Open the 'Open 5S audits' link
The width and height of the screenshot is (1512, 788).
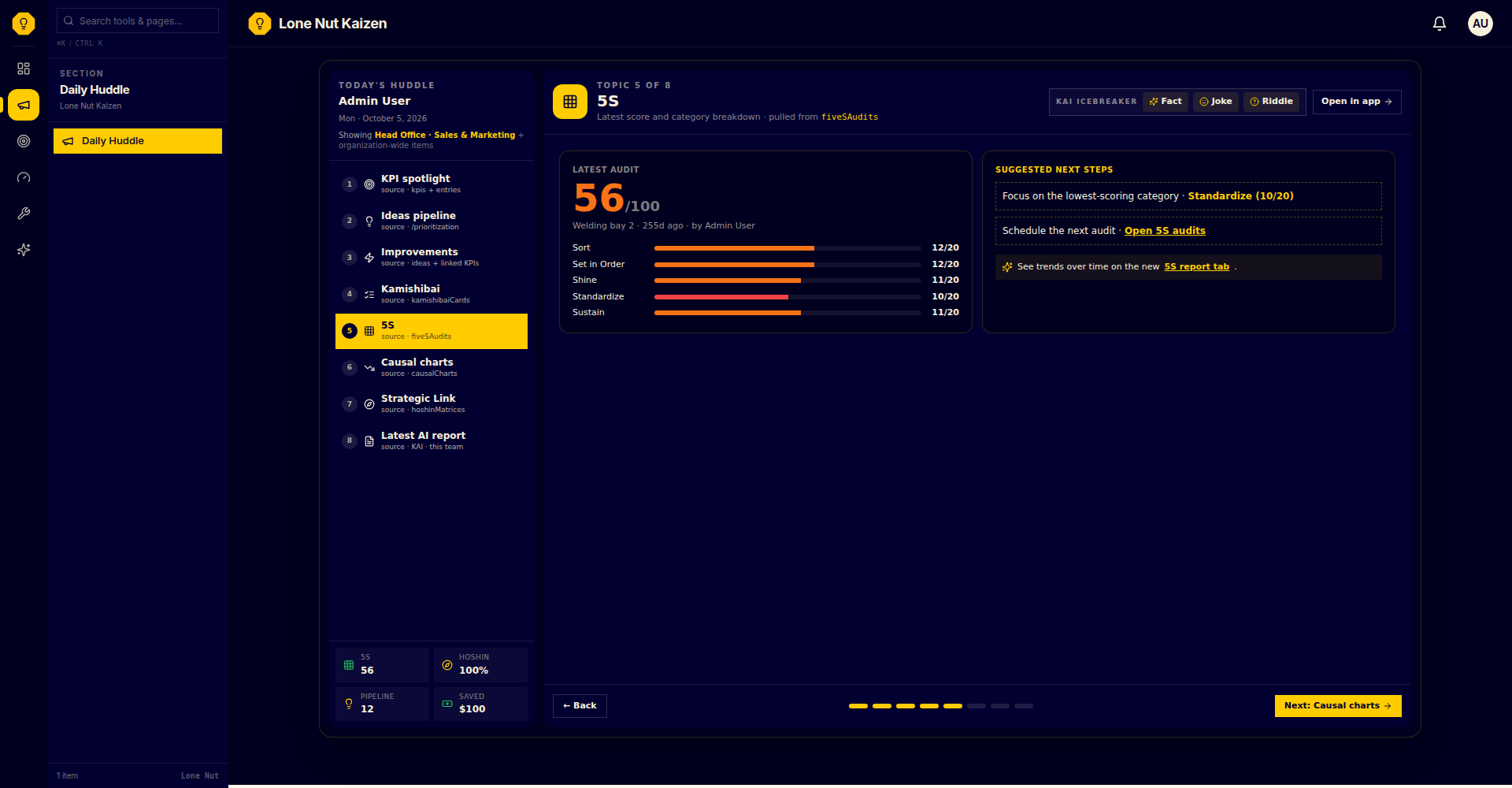pyautogui.click(x=1165, y=231)
